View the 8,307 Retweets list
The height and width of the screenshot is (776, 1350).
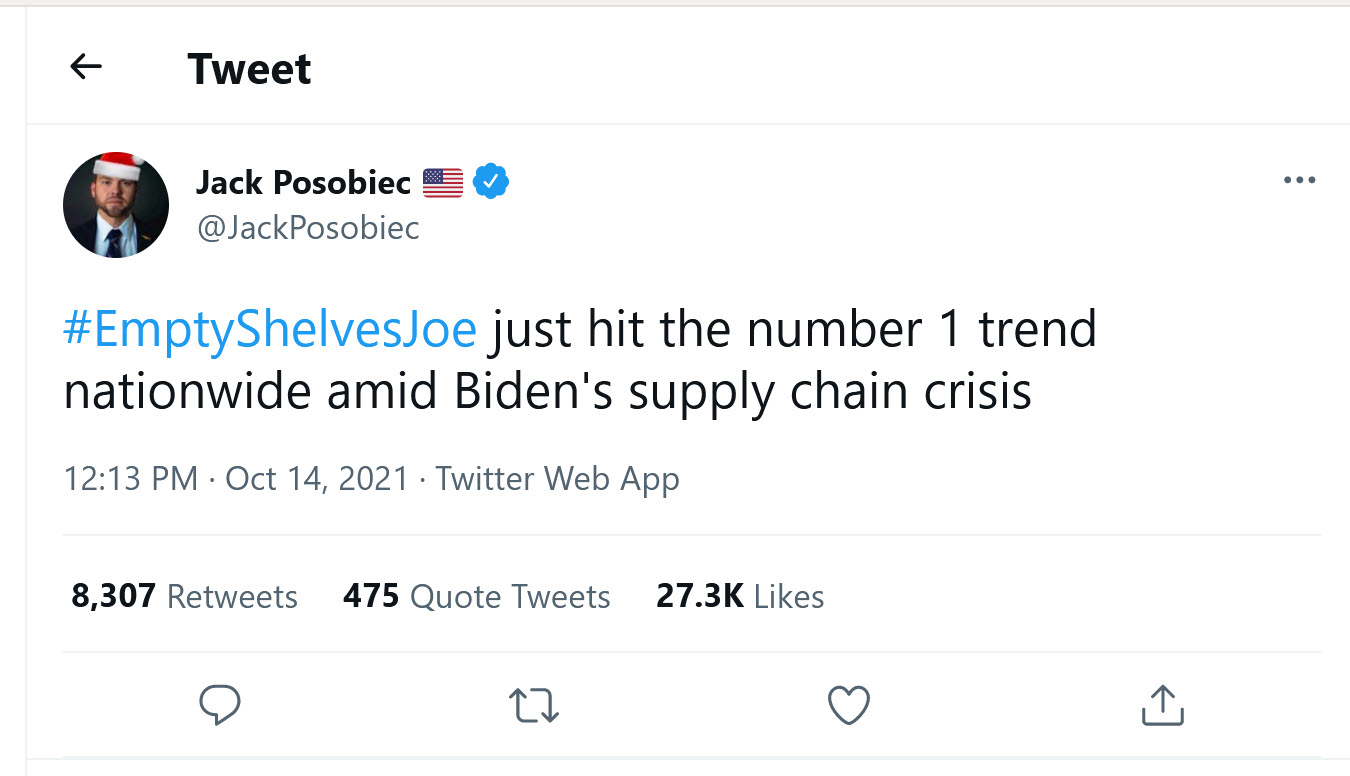tap(185, 596)
